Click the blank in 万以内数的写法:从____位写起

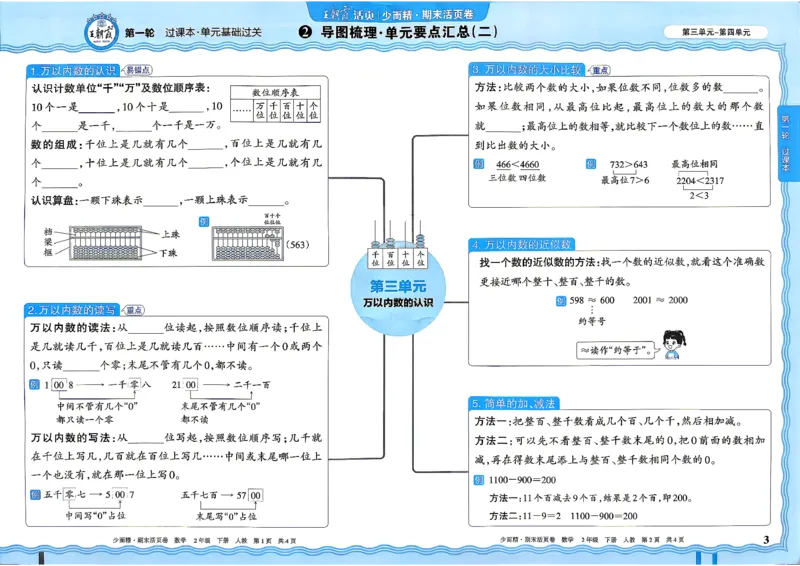(145, 438)
